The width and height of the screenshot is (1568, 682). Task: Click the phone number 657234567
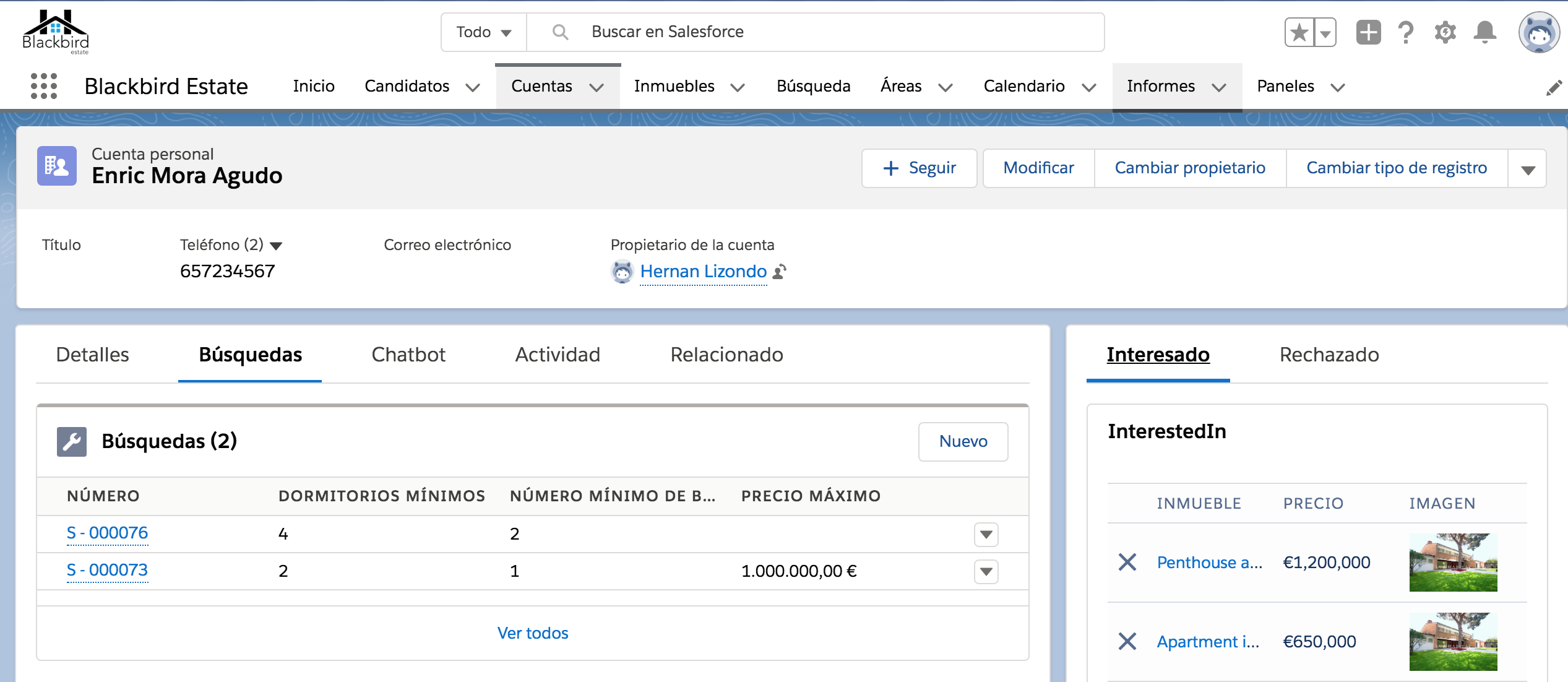click(x=227, y=271)
